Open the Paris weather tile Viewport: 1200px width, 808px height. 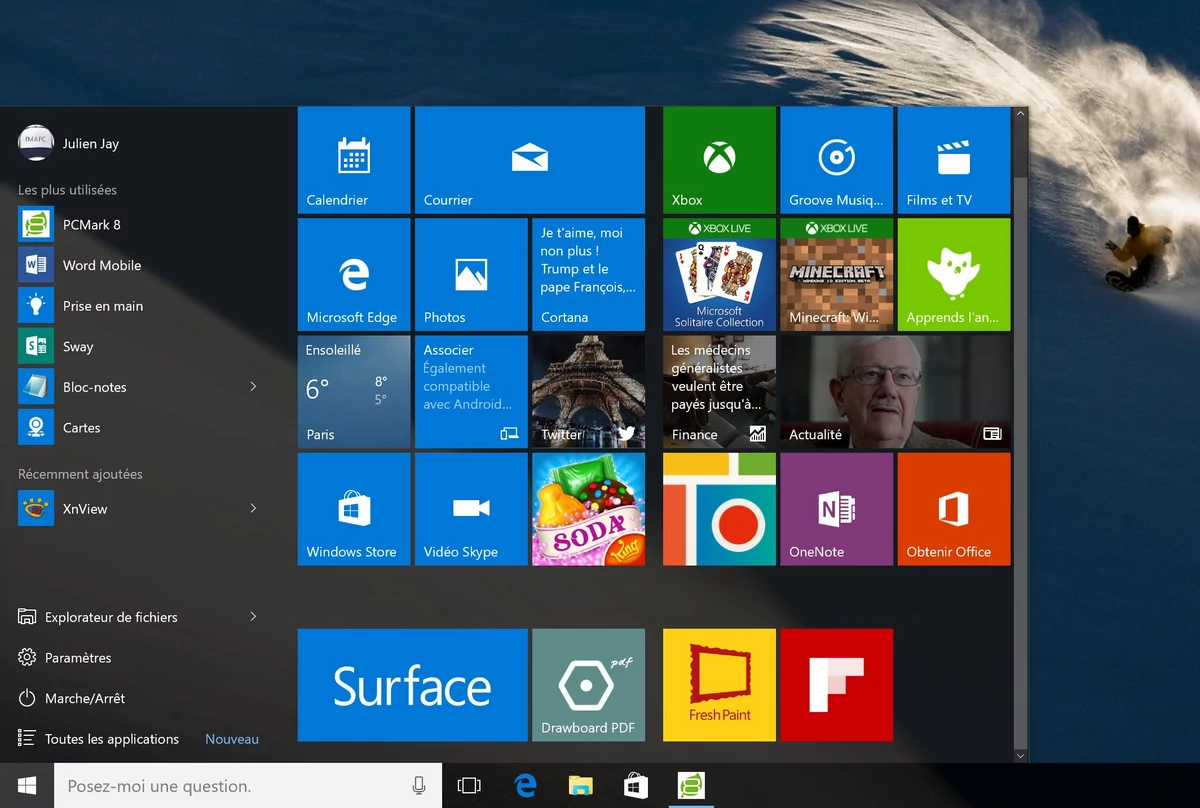pyautogui.click(x=354, y=392)
